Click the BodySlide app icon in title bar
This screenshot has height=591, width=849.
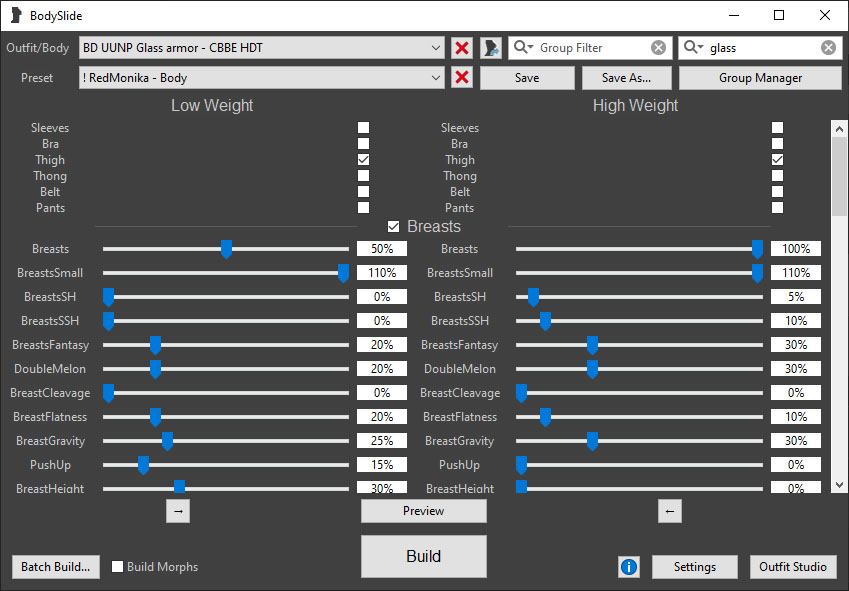tap(16, 15)
